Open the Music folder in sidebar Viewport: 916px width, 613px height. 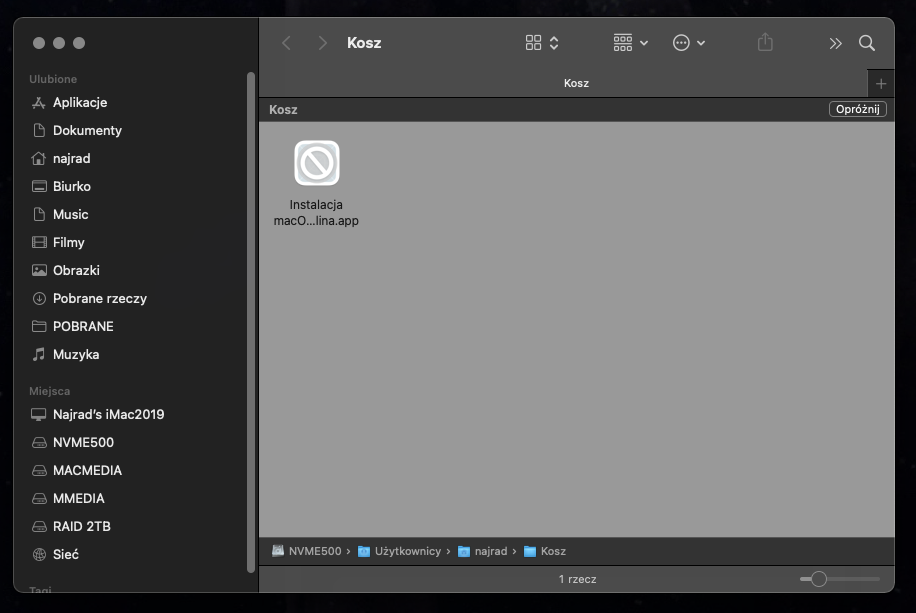(70, 214)
